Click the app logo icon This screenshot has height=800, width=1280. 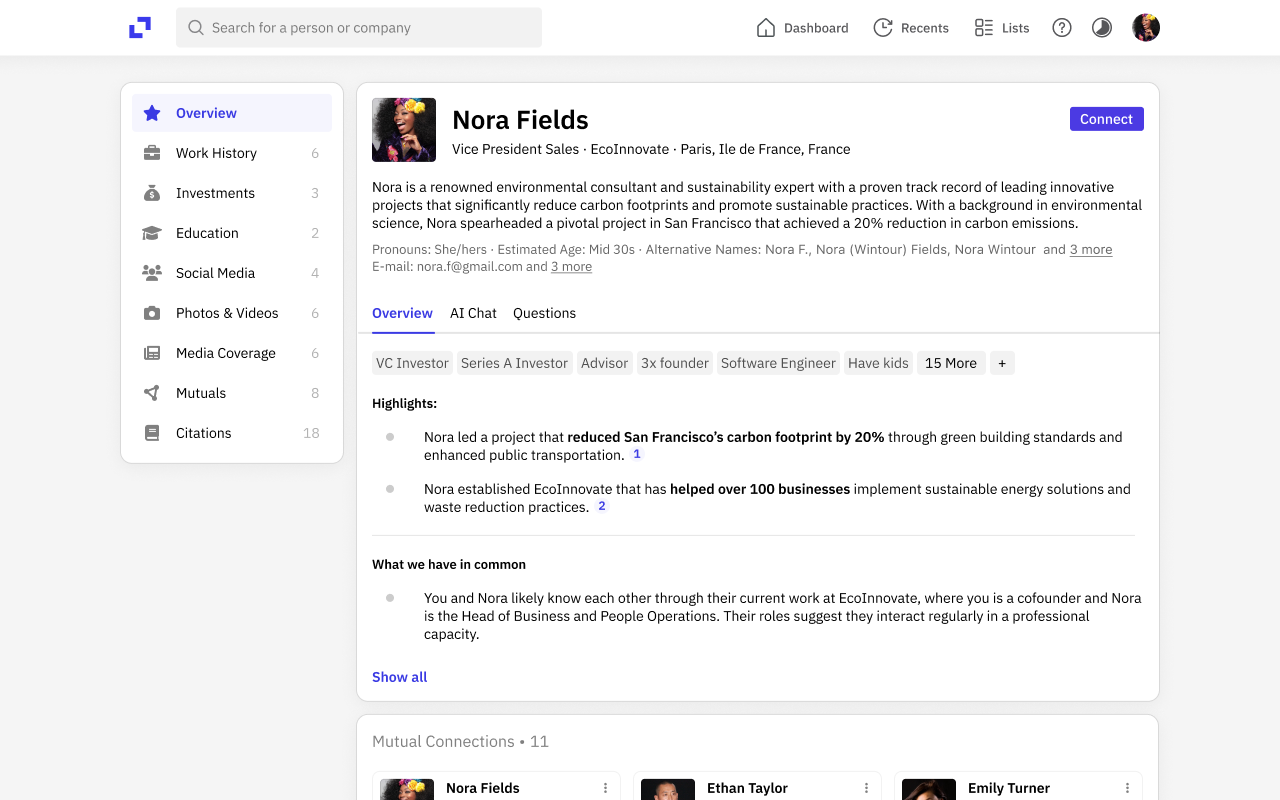(x=140, y=28)
